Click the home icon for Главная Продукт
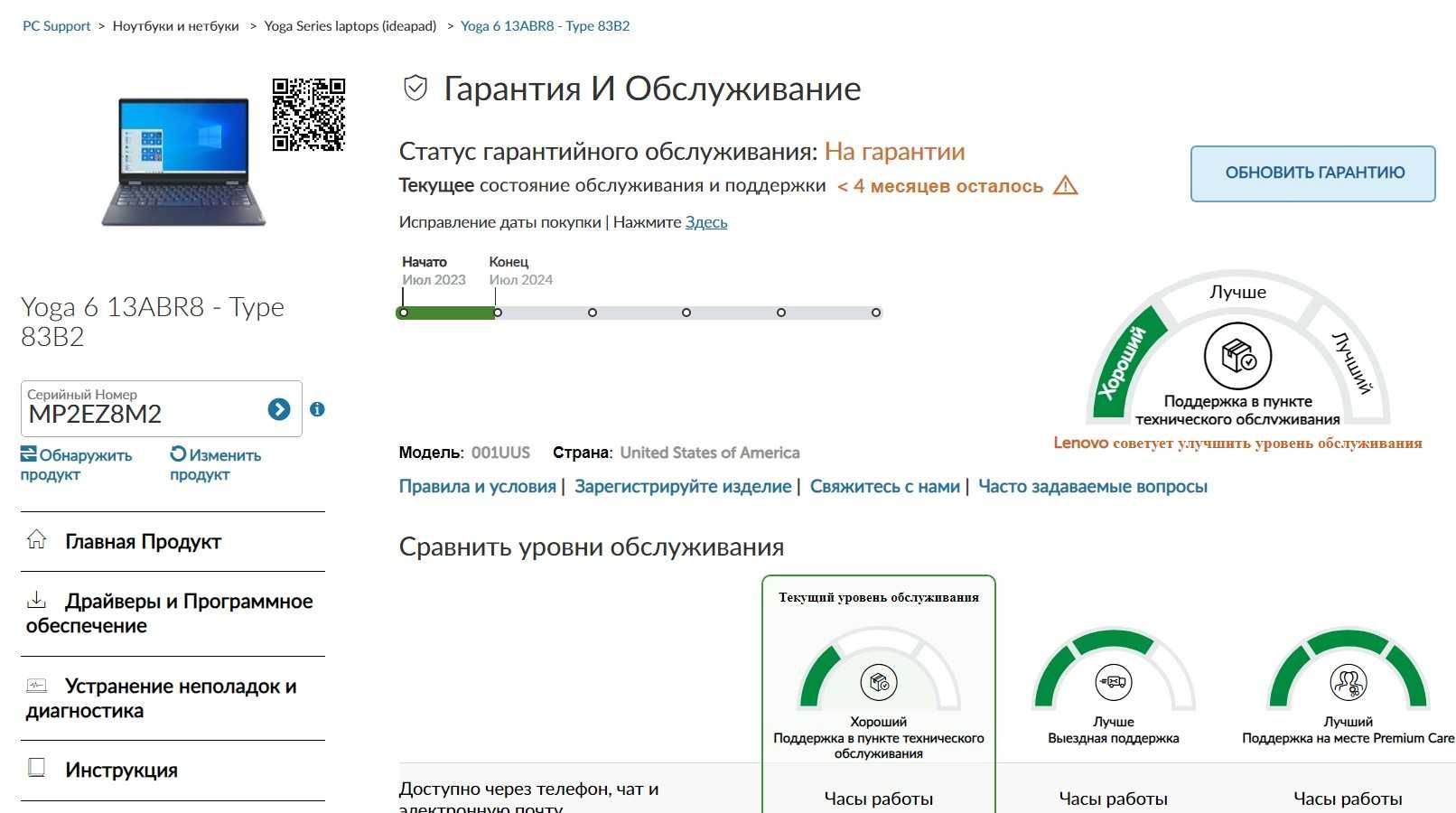Screen dimensions: 1456x813 point(36,540)
